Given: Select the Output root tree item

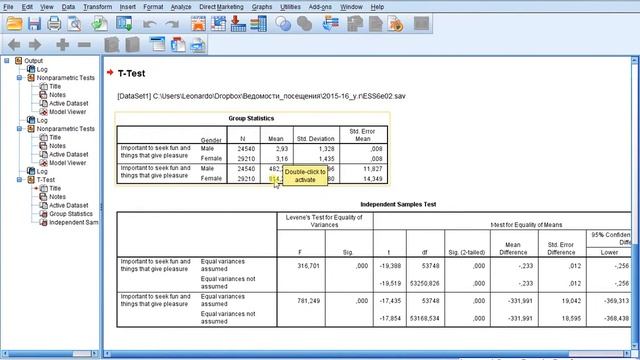Looking at the screenshot, I should click(33, 61).
